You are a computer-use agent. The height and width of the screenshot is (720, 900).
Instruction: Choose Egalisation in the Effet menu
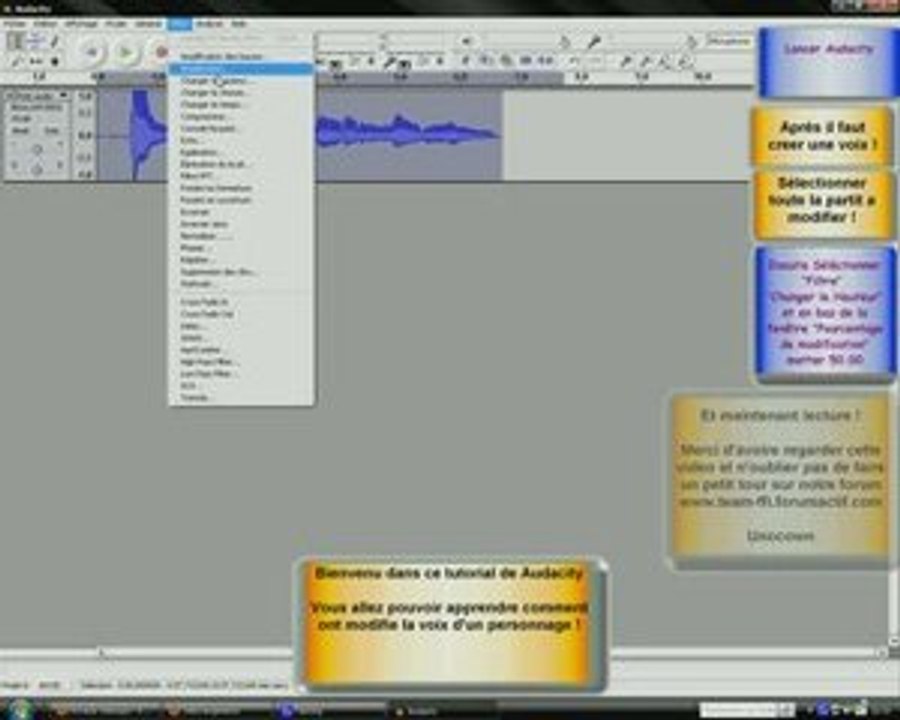(241, 152)
